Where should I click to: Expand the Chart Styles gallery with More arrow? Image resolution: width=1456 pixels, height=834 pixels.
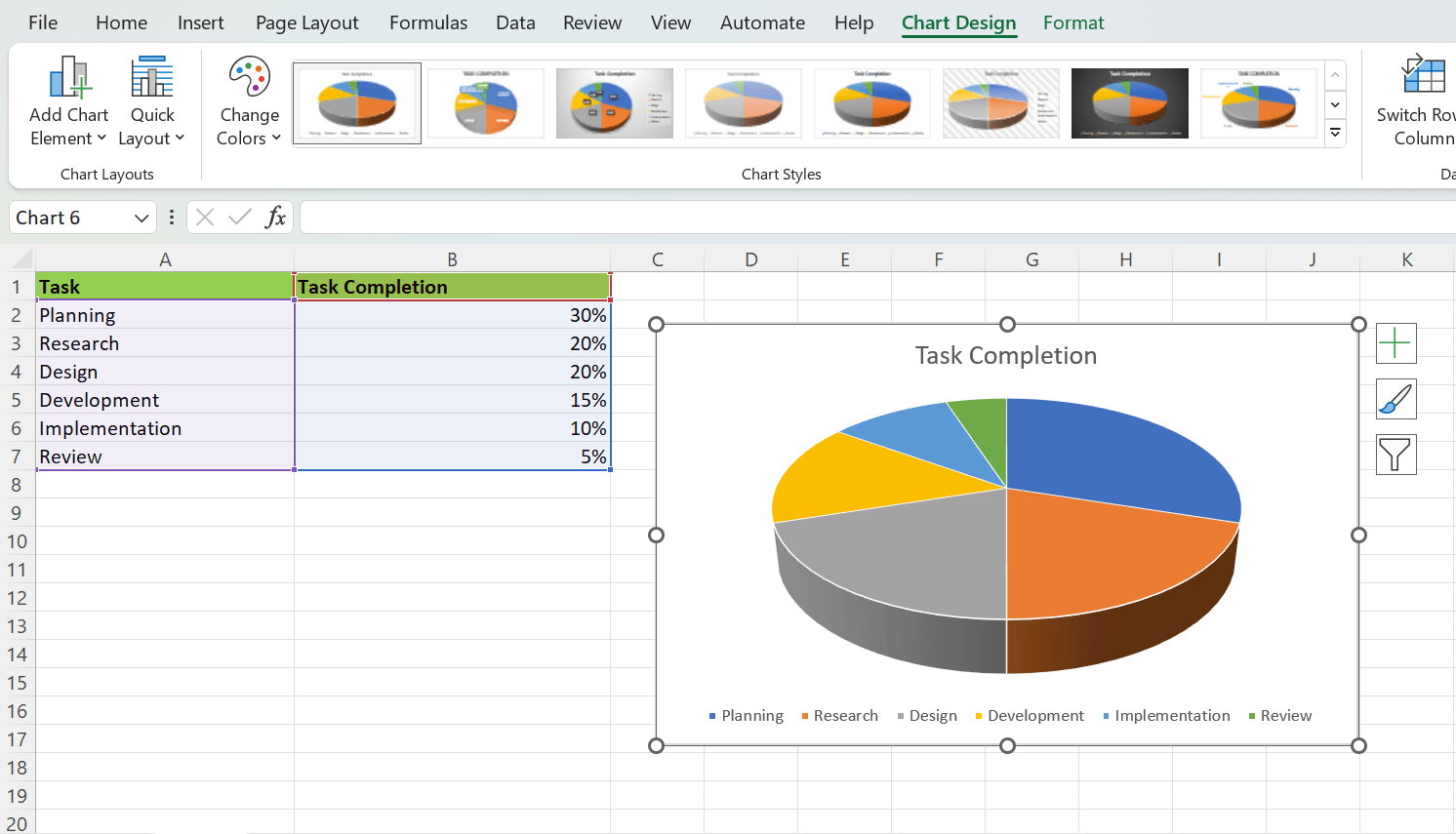[x=1335, y=133]
